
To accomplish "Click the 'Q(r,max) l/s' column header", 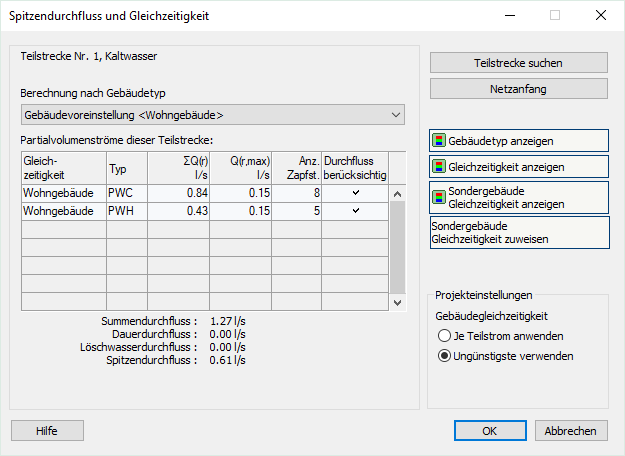I will (x=240, y=168).
